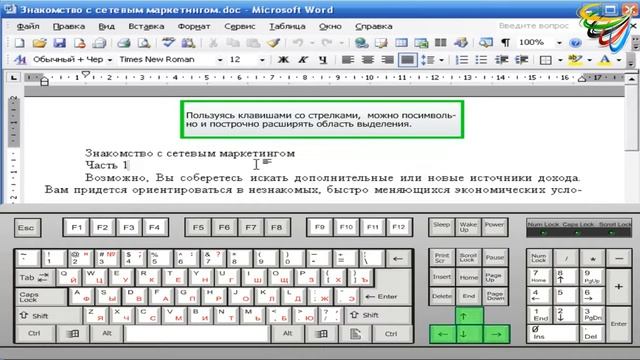The width and height of the screenshot is (640, 360).
Task: Expand the undo history dropdown arrow
Action: tap(312, 42)
